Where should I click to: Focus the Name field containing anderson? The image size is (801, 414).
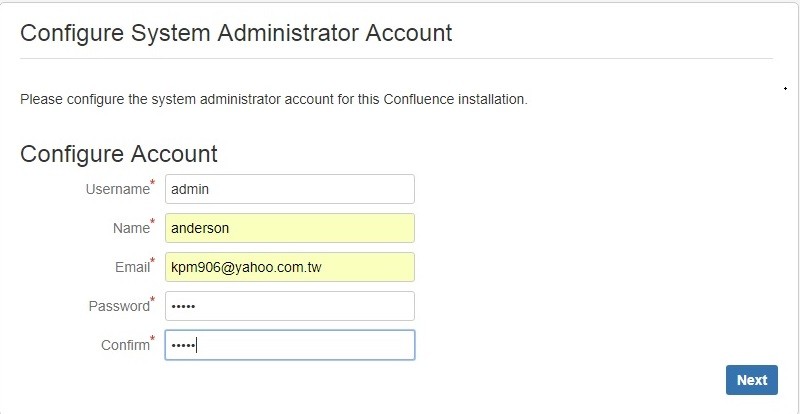289,228
